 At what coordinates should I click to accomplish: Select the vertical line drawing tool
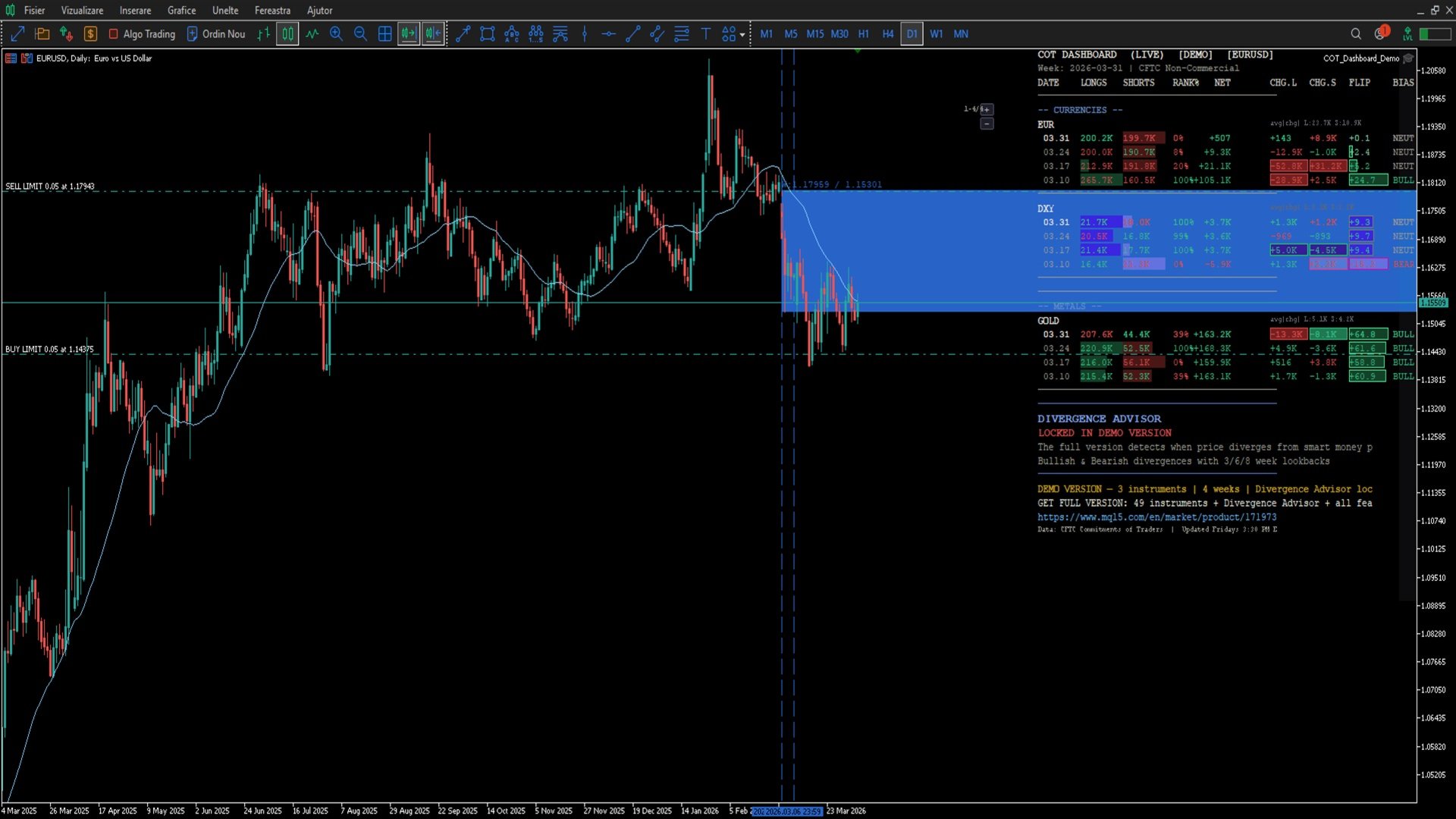(x=585, y=34)
